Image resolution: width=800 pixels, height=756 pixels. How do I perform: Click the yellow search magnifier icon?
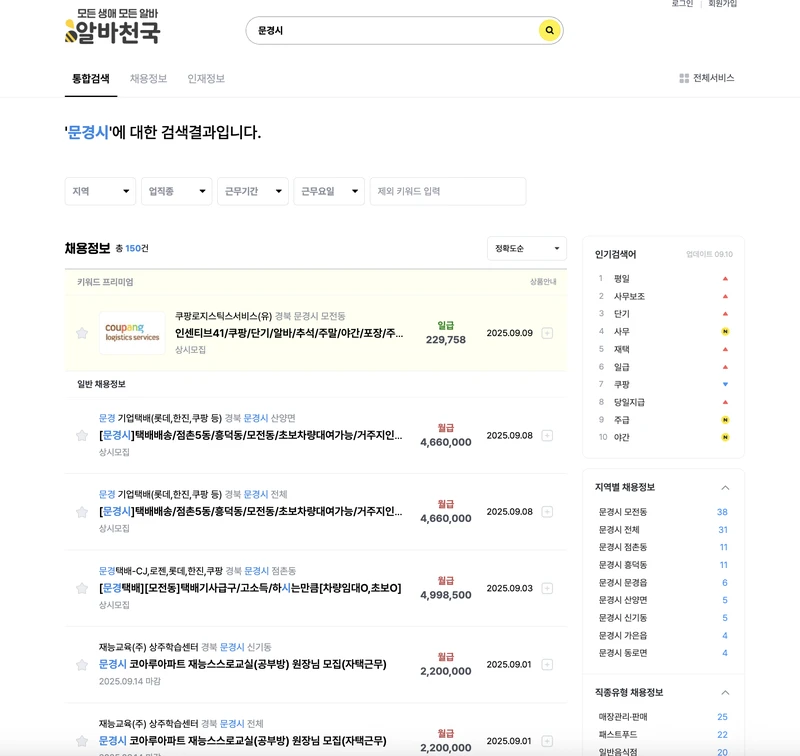(x=548, y=32)
